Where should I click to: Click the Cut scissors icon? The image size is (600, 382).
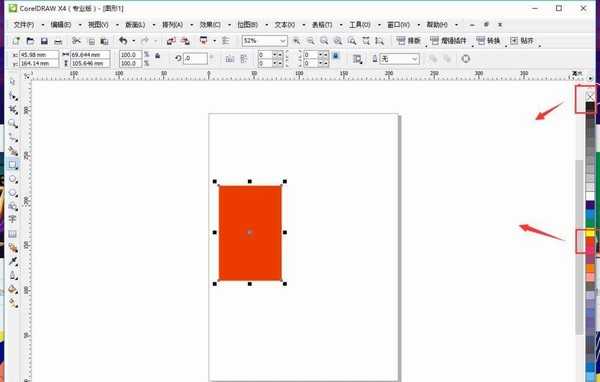pos(76,41)
